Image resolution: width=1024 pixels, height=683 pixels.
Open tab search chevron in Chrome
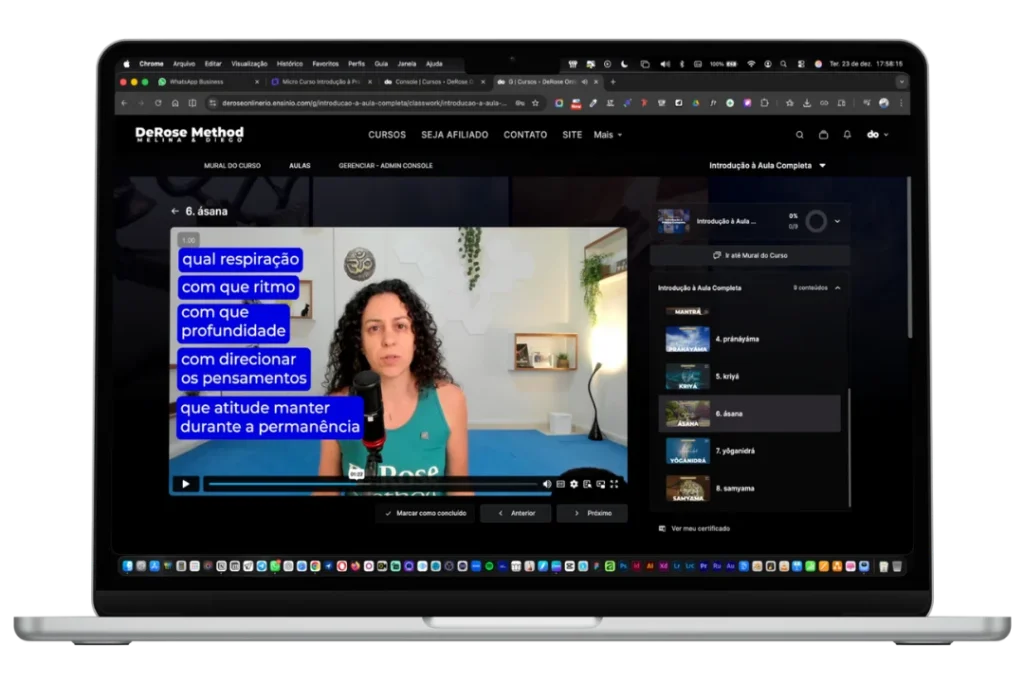pyautogui.click(x=901, y=82)
